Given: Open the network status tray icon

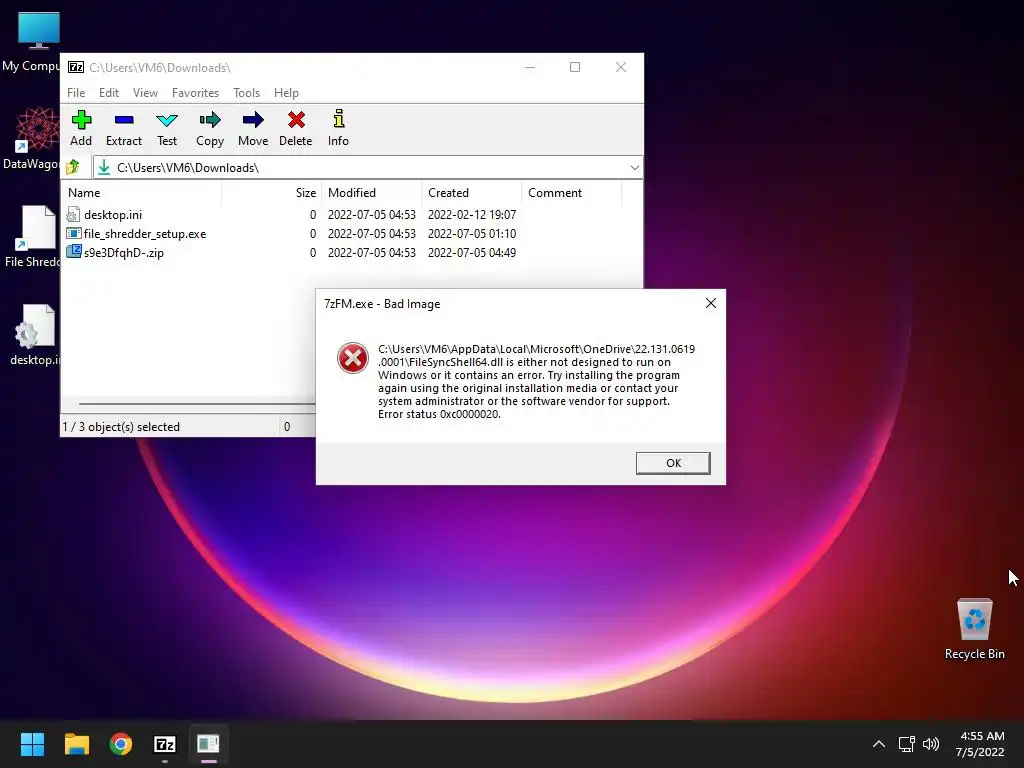Looking at the screenshot, I should pyautogui.click(x=906, y=744).
